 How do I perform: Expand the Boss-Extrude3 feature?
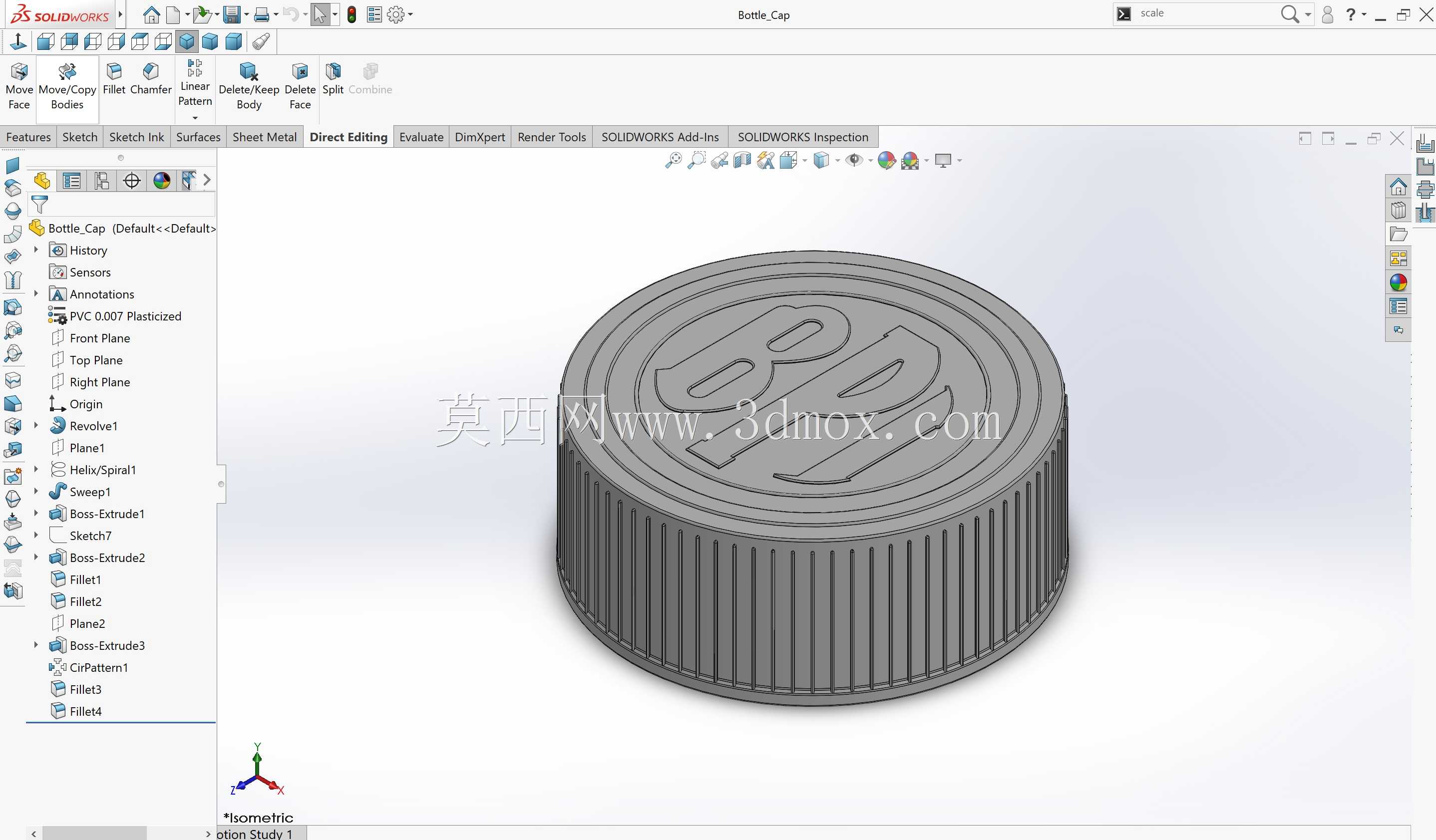(36, 645)
